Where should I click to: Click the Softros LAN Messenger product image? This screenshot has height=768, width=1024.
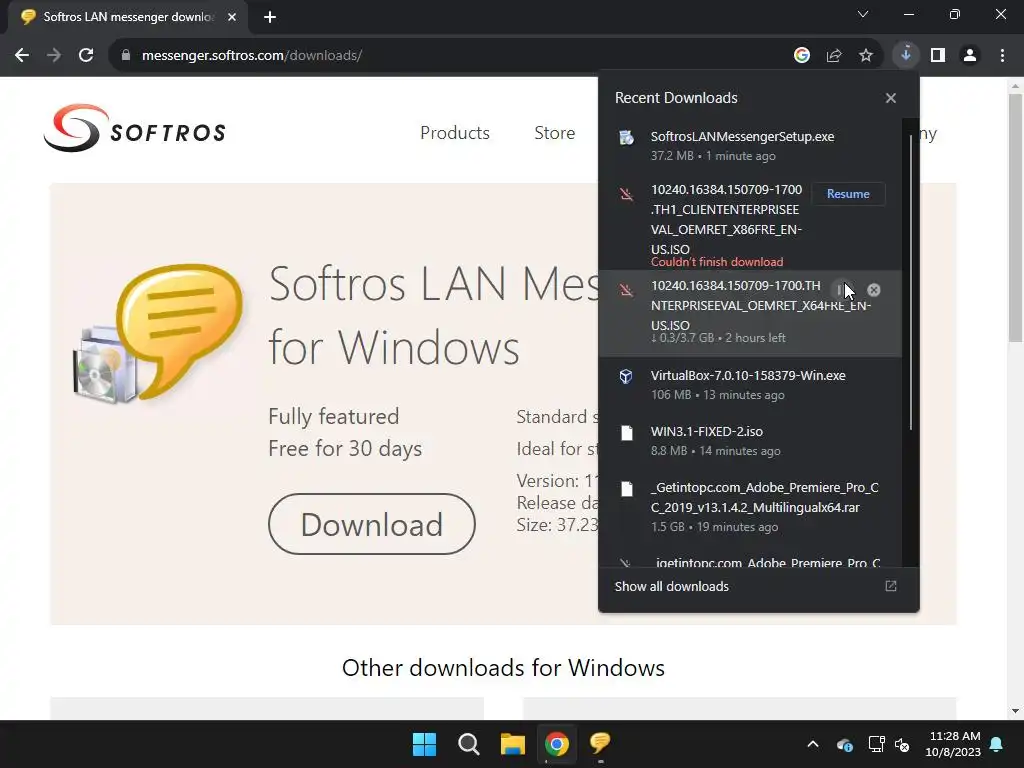pyautogui.click(x=158, y=333)
